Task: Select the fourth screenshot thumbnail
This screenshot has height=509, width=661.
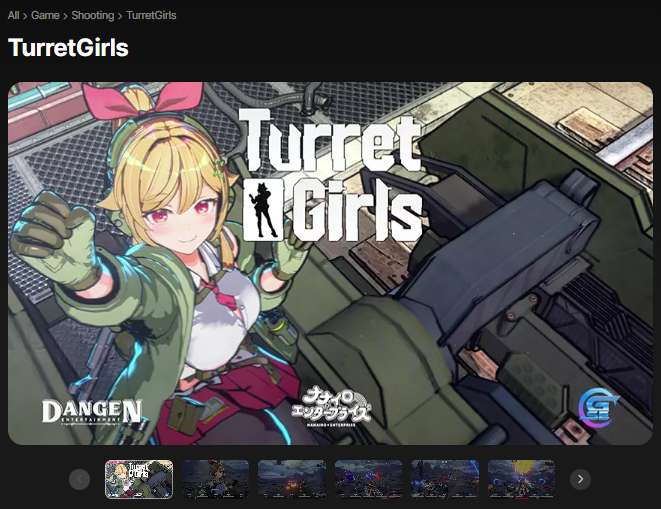Action: (x=368, y=479)
